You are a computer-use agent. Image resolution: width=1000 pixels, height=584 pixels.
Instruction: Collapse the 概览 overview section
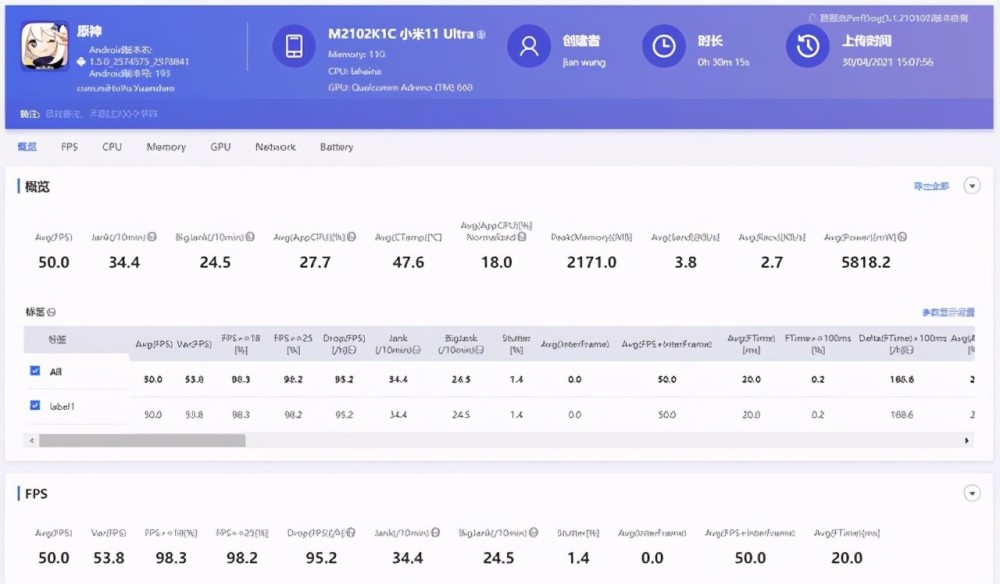click(x=971, y=186)
